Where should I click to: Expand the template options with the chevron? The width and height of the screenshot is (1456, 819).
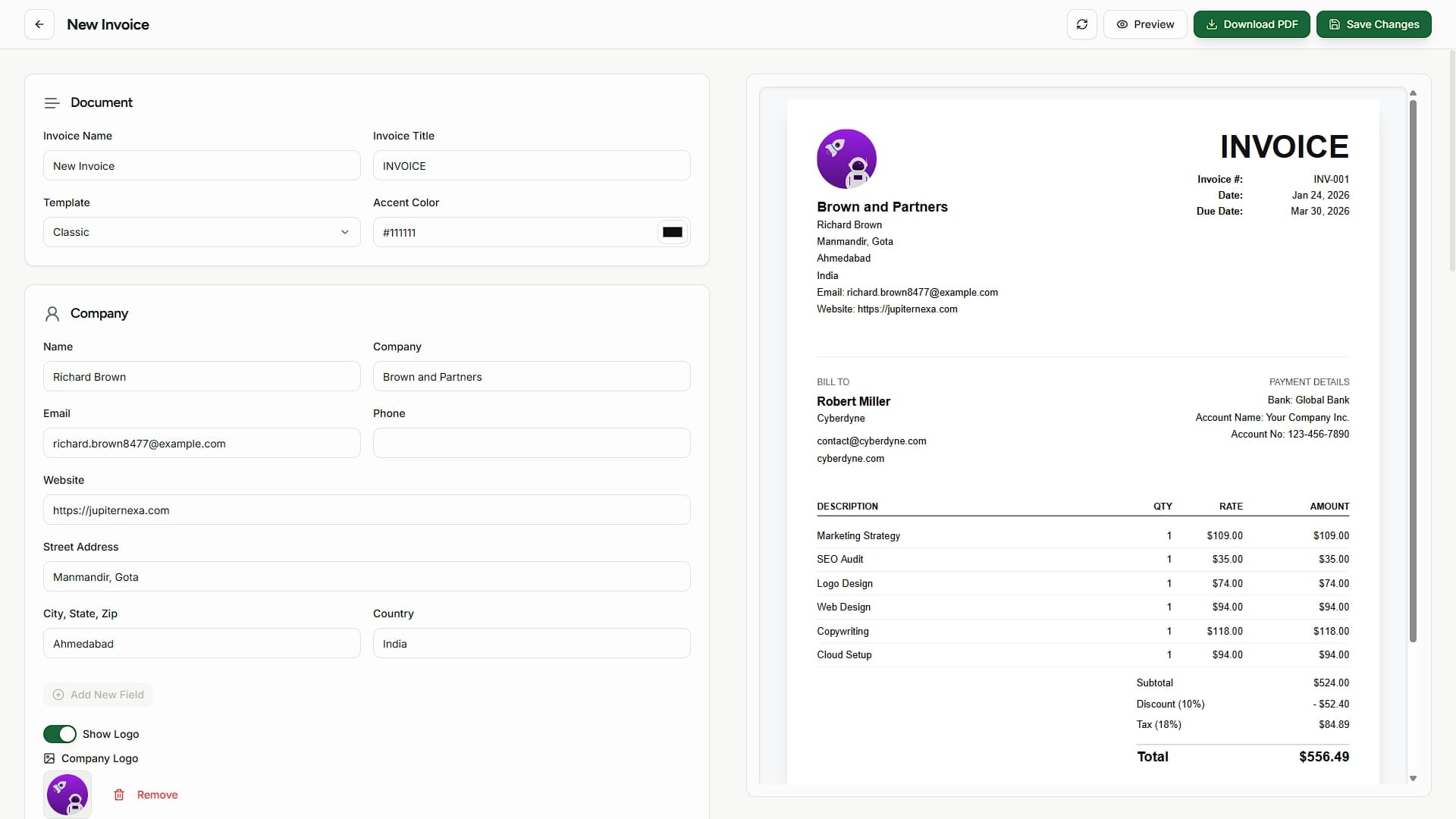(346, 232)
